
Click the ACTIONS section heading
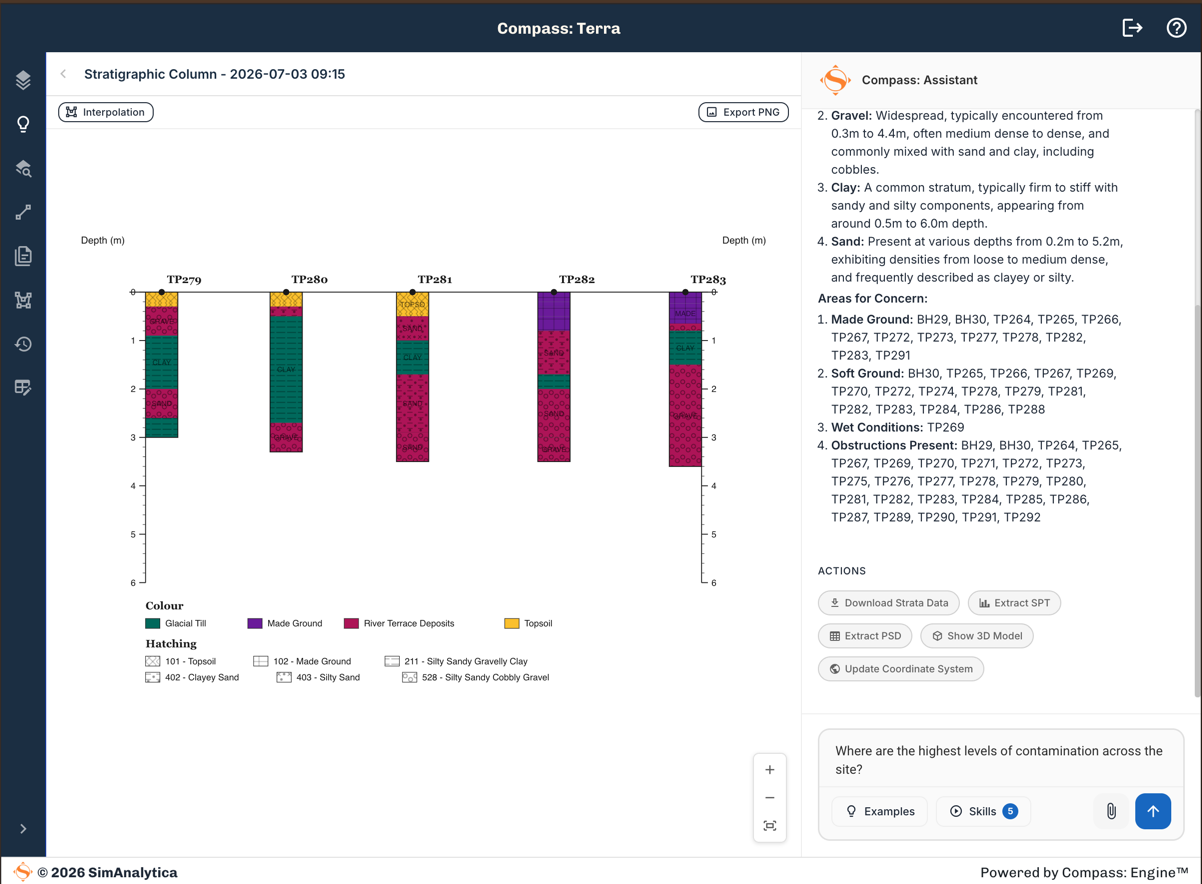pyautogui.click(x=842, y=571)
